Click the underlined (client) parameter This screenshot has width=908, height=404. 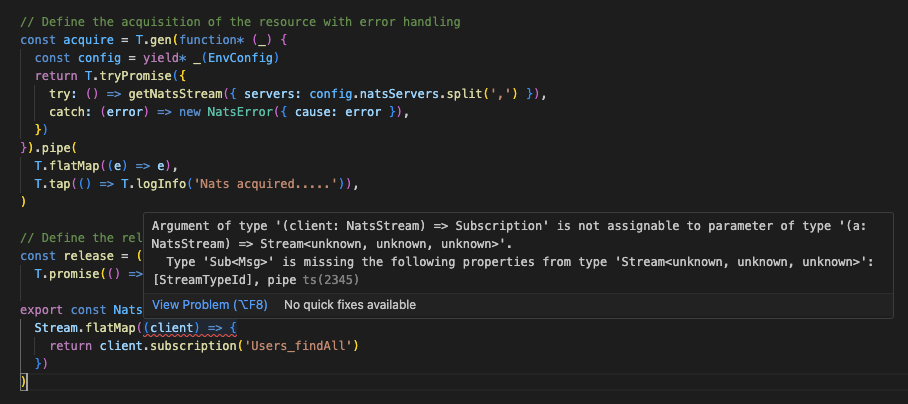172,328
